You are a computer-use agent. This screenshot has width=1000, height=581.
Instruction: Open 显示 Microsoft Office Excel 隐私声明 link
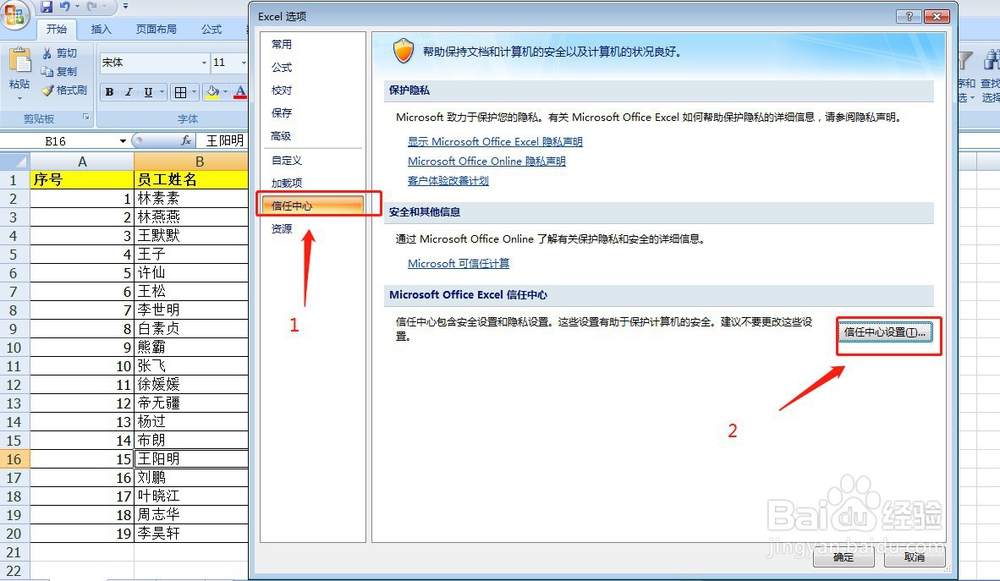tap(495, 142)
